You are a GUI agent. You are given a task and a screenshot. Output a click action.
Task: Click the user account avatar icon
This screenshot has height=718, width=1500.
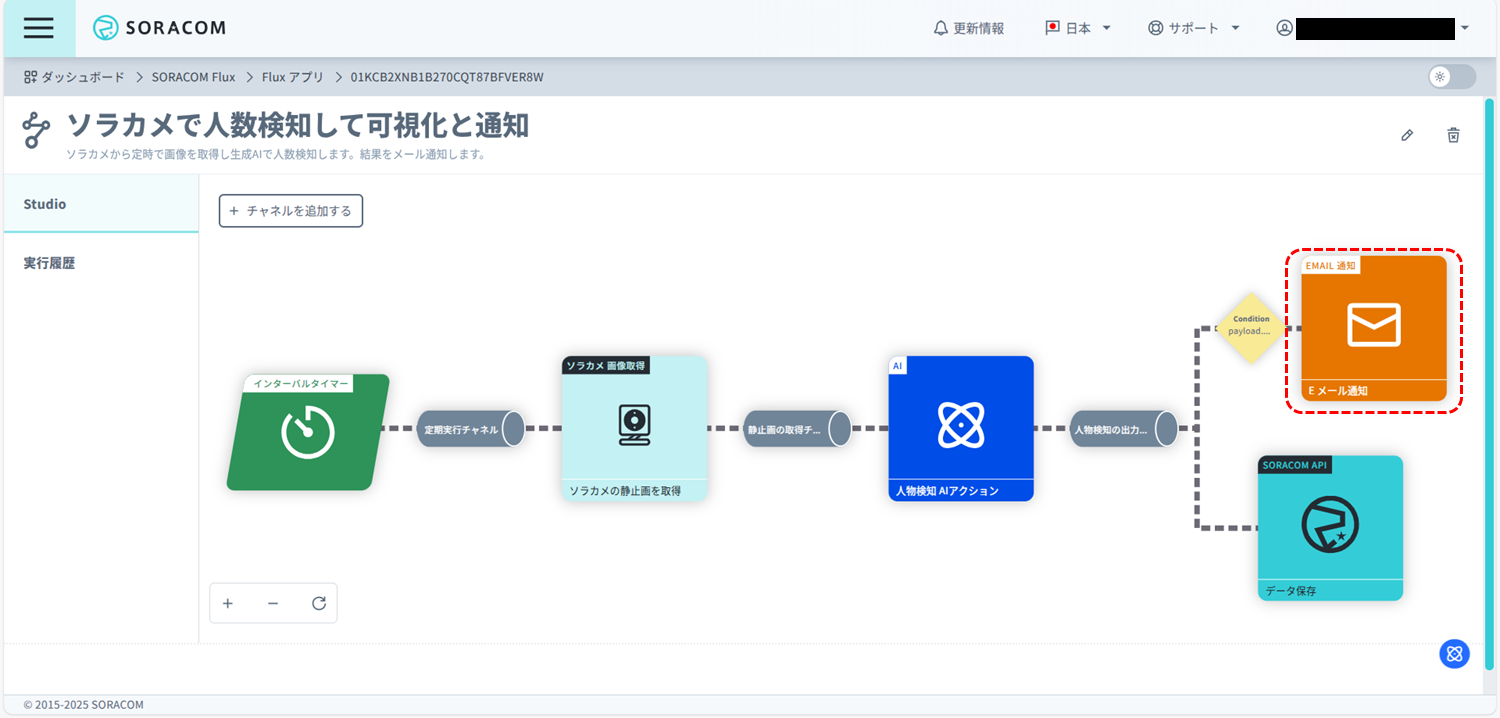point(1285,28)
